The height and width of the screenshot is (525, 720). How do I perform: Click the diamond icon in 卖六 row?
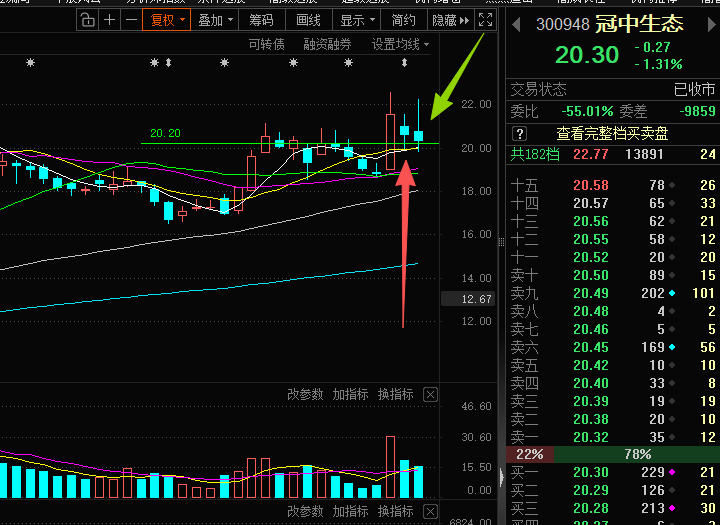(672, 347)
